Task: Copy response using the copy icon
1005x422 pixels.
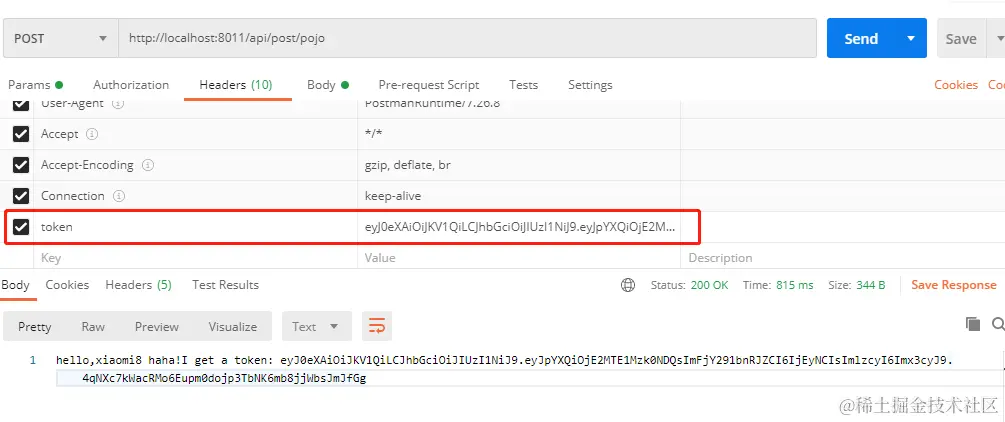Action: pos(973,324)
